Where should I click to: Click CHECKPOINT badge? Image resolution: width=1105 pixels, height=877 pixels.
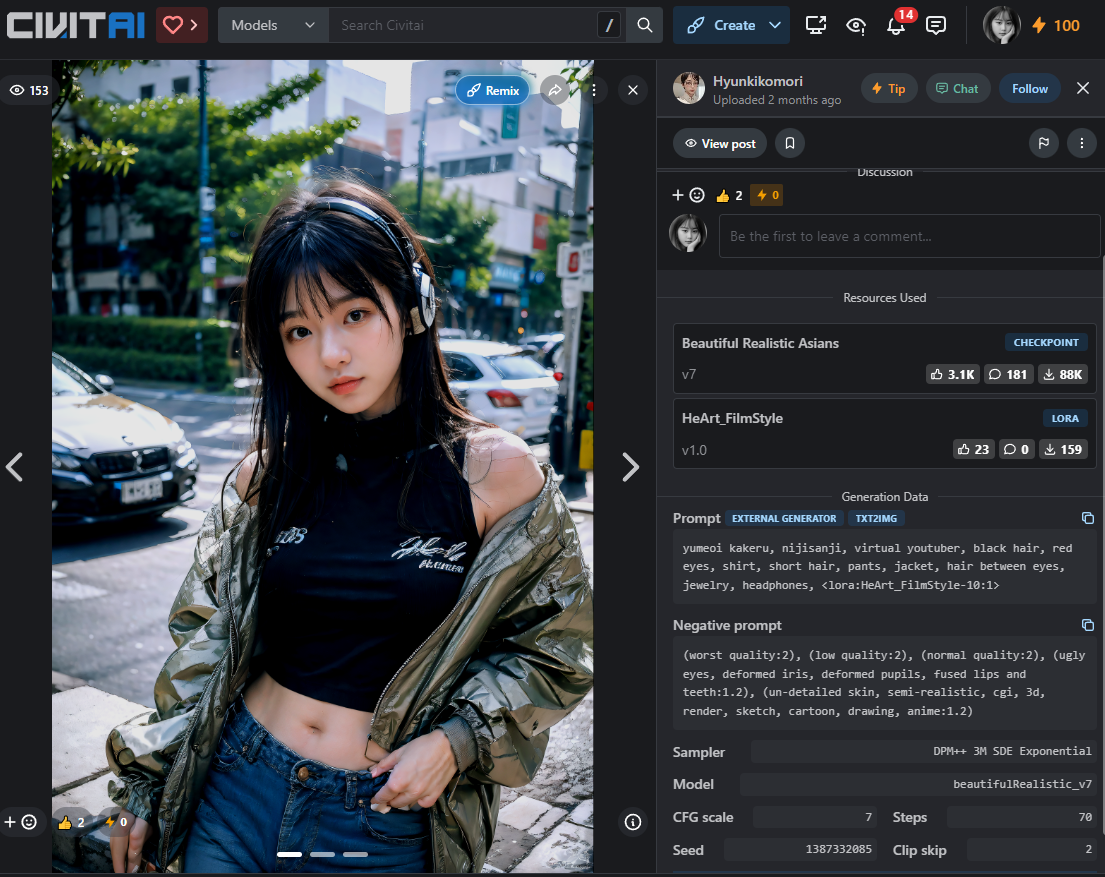[1046, 343]
